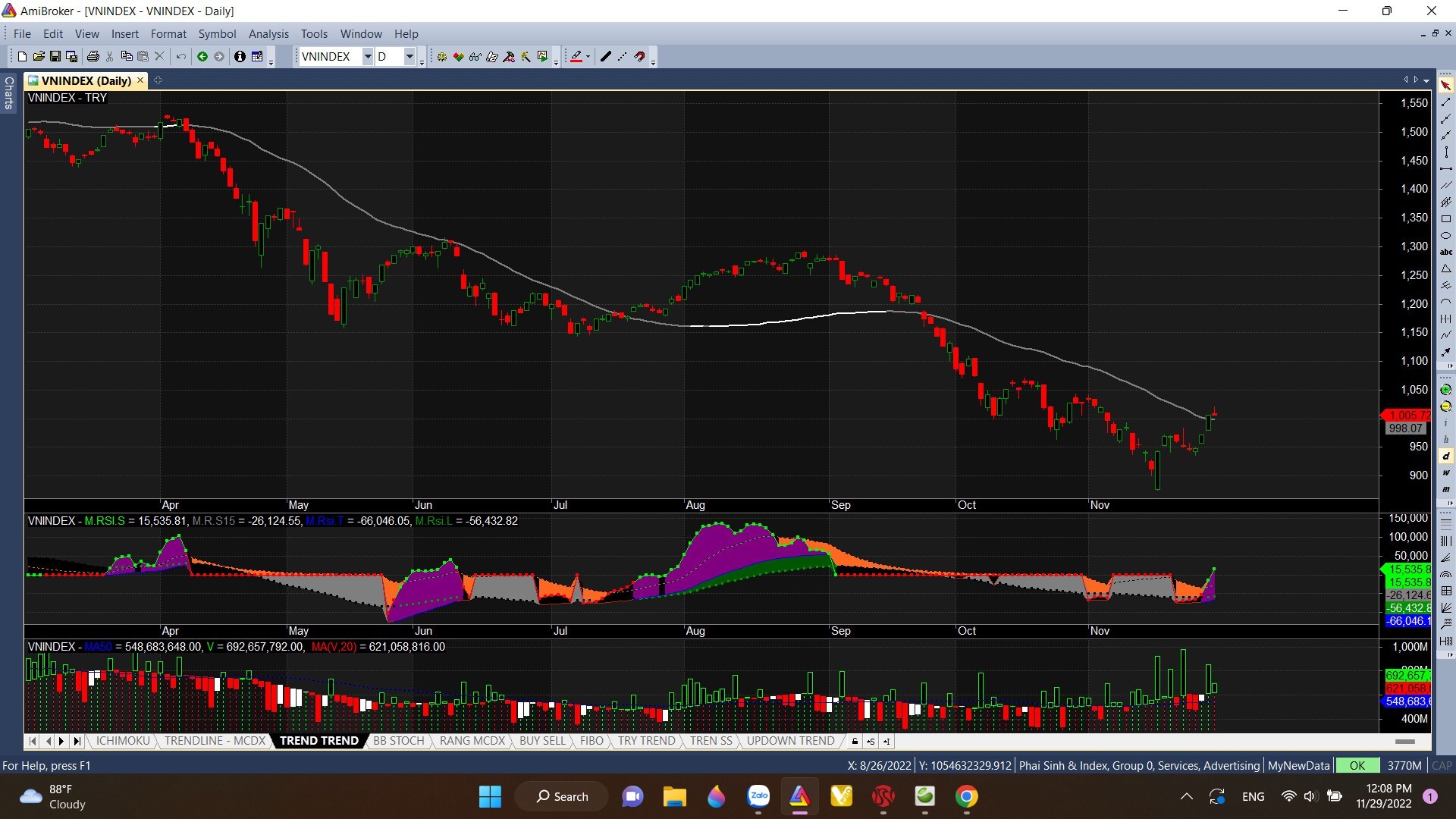Open the D interval dropdown
The height and width of the screenshot is (819, 1456).
pyautogui.click(x=409, y=57)
